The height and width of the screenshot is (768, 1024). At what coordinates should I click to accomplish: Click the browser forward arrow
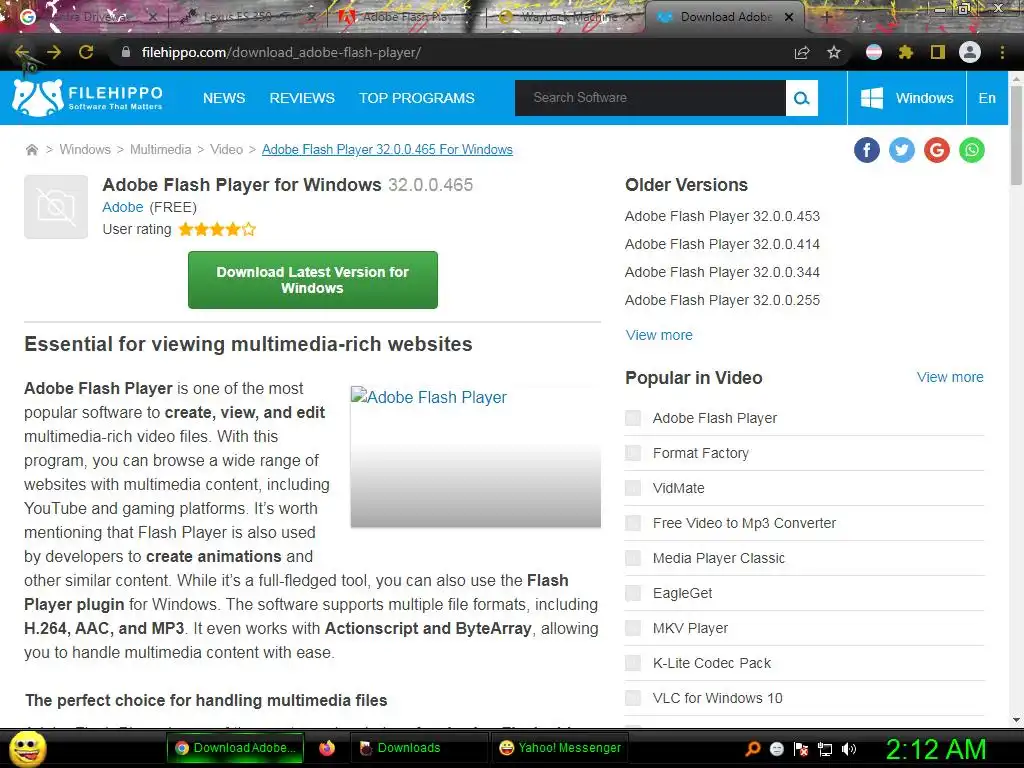point(54,52)
